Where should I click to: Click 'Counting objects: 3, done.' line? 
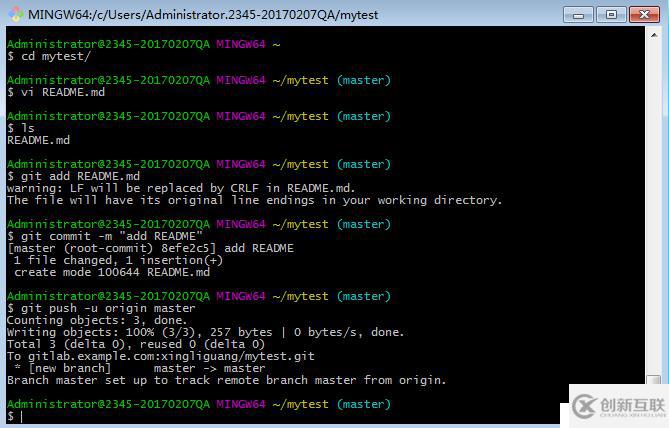click(97, 320)
